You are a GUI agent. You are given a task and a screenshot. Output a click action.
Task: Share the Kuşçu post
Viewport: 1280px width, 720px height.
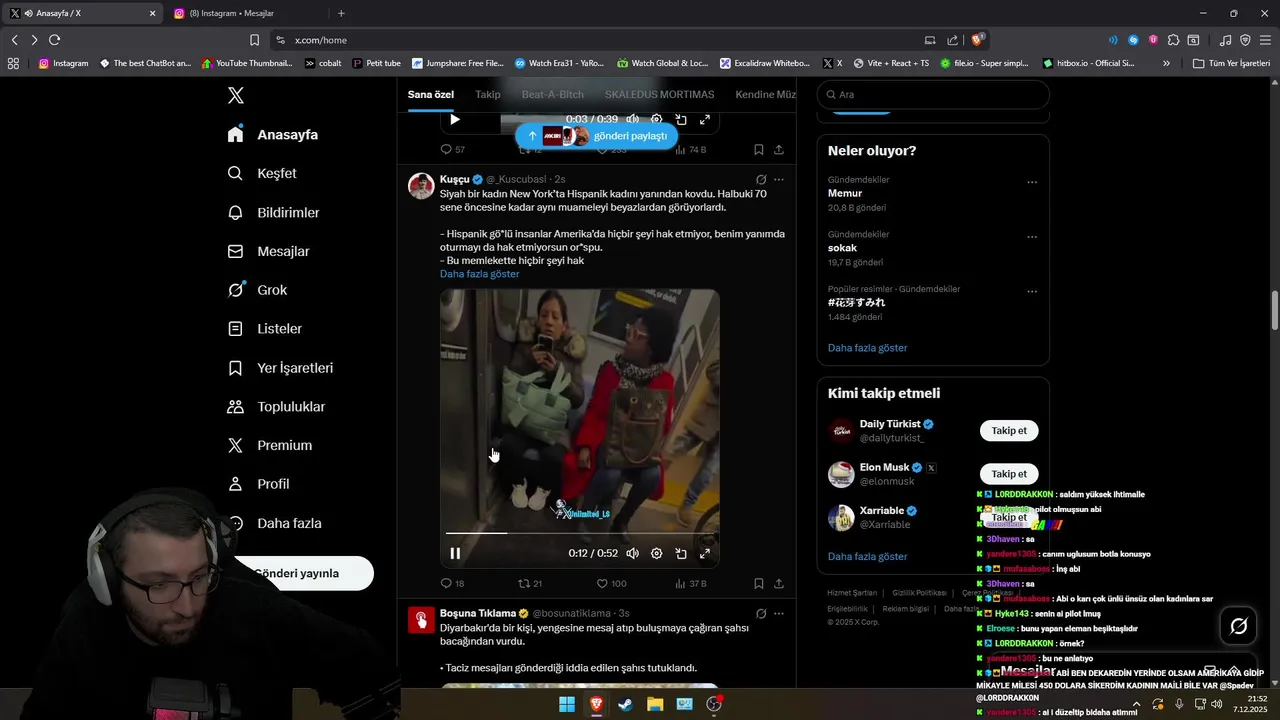tap(779, 583)
